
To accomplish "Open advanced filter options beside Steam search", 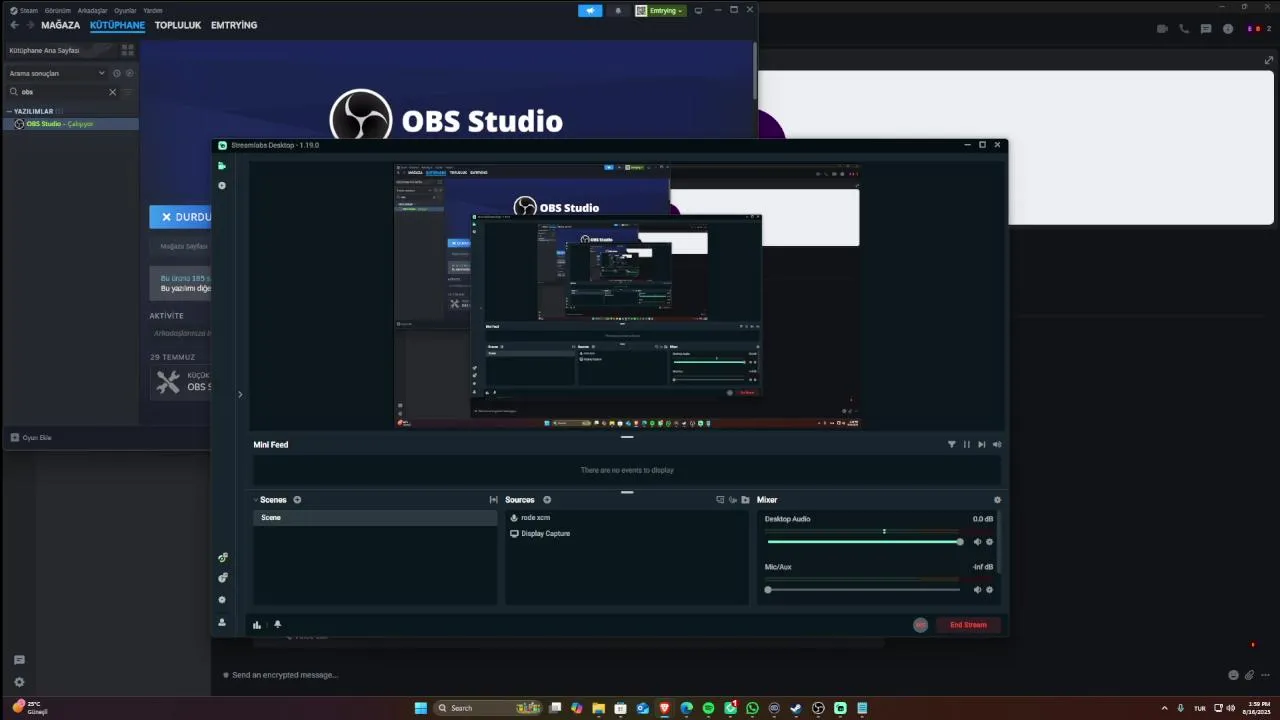I will 127,92.
